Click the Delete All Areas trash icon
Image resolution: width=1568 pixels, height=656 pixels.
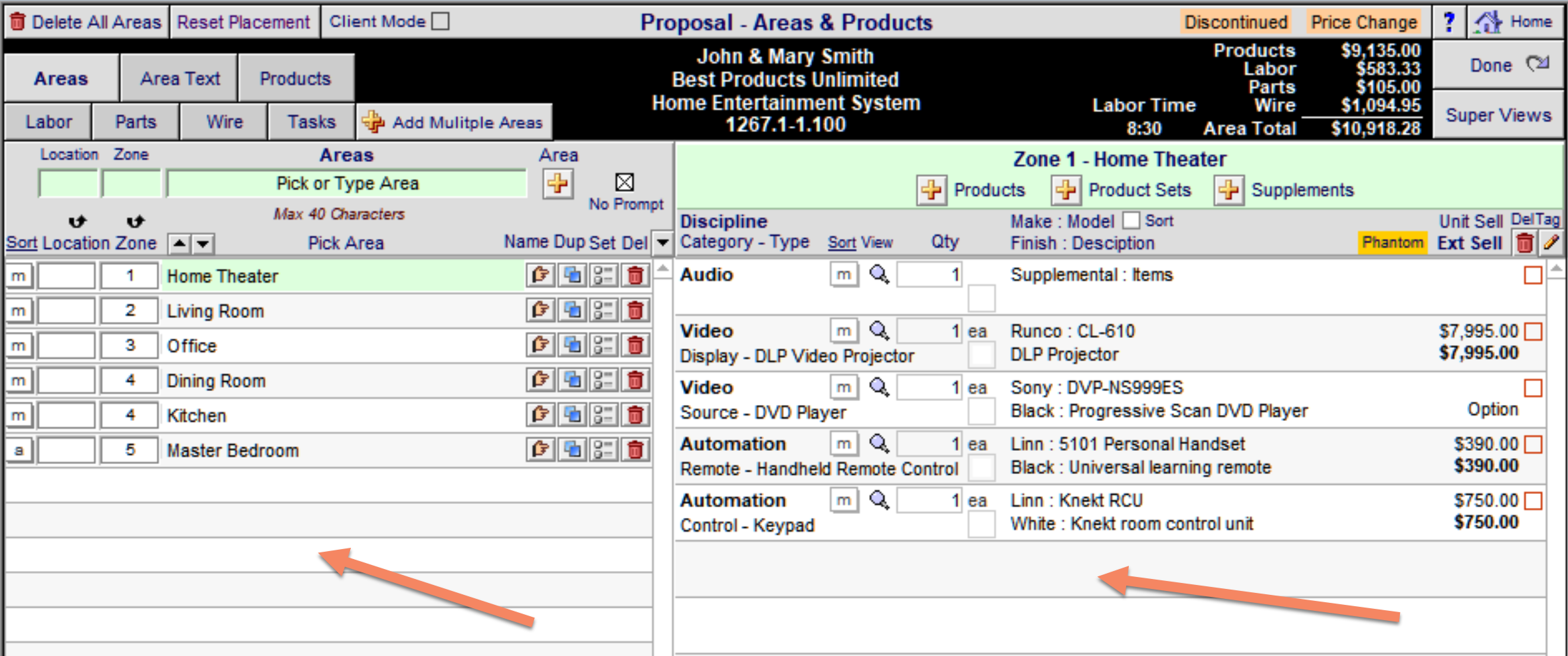click(x=18, y=22)
